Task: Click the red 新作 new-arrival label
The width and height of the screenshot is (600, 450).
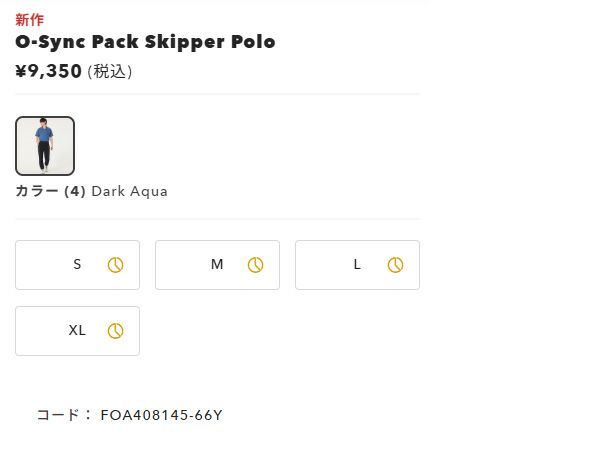Action: [x=29, y=19]
